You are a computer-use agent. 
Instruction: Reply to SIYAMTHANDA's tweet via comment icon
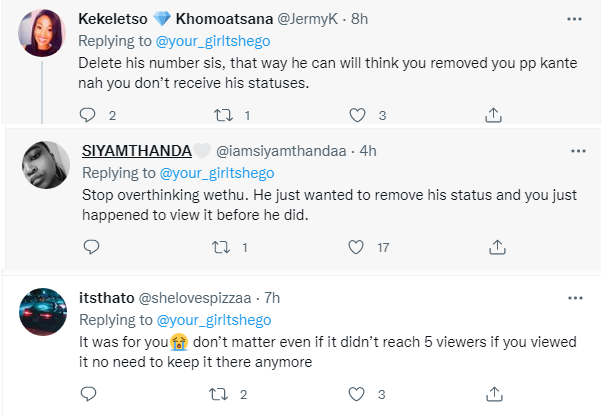coord(92,247)
